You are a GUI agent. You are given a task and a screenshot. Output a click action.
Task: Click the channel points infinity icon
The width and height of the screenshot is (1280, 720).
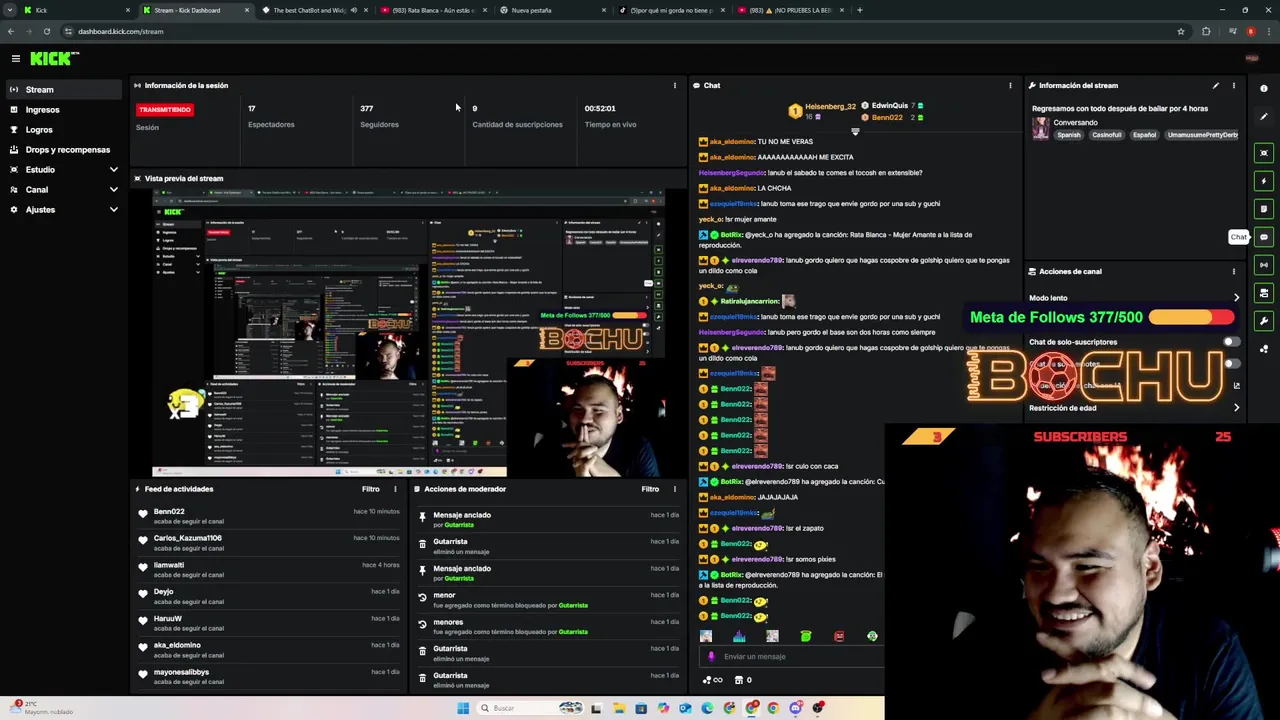pyautogui.click(x=712, y=680)
